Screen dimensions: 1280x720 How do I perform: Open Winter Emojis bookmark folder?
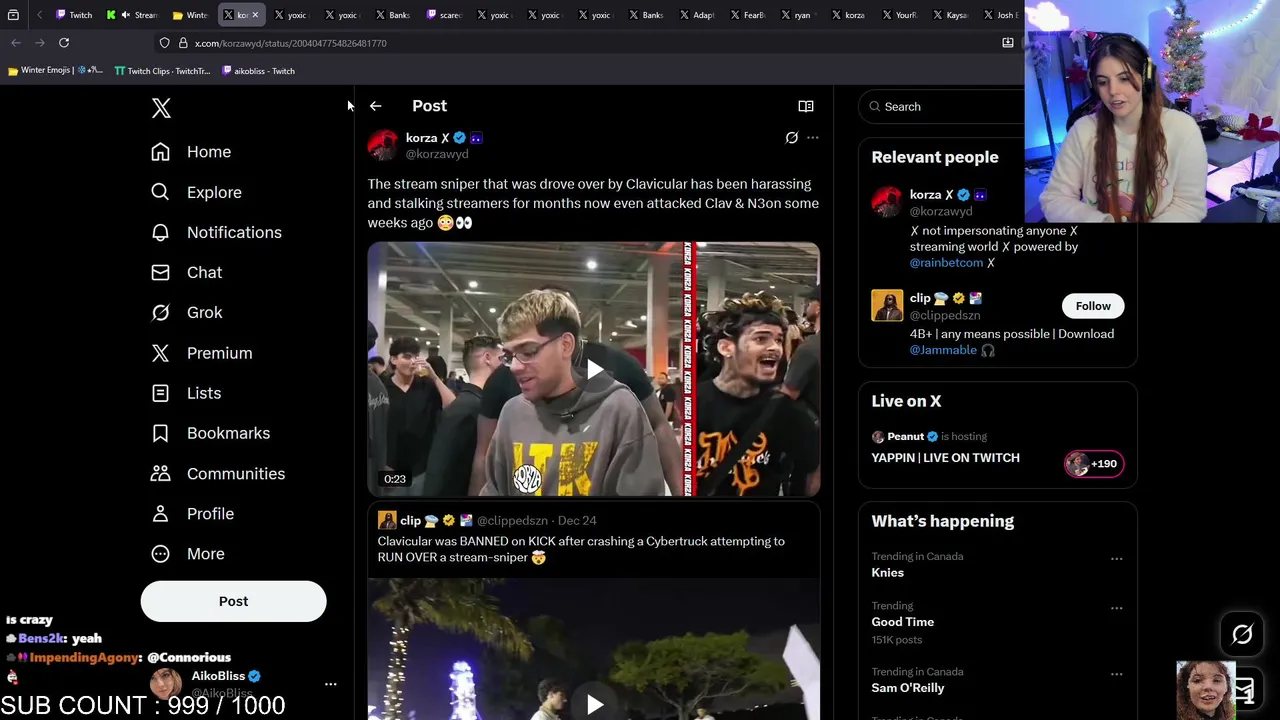55,71
